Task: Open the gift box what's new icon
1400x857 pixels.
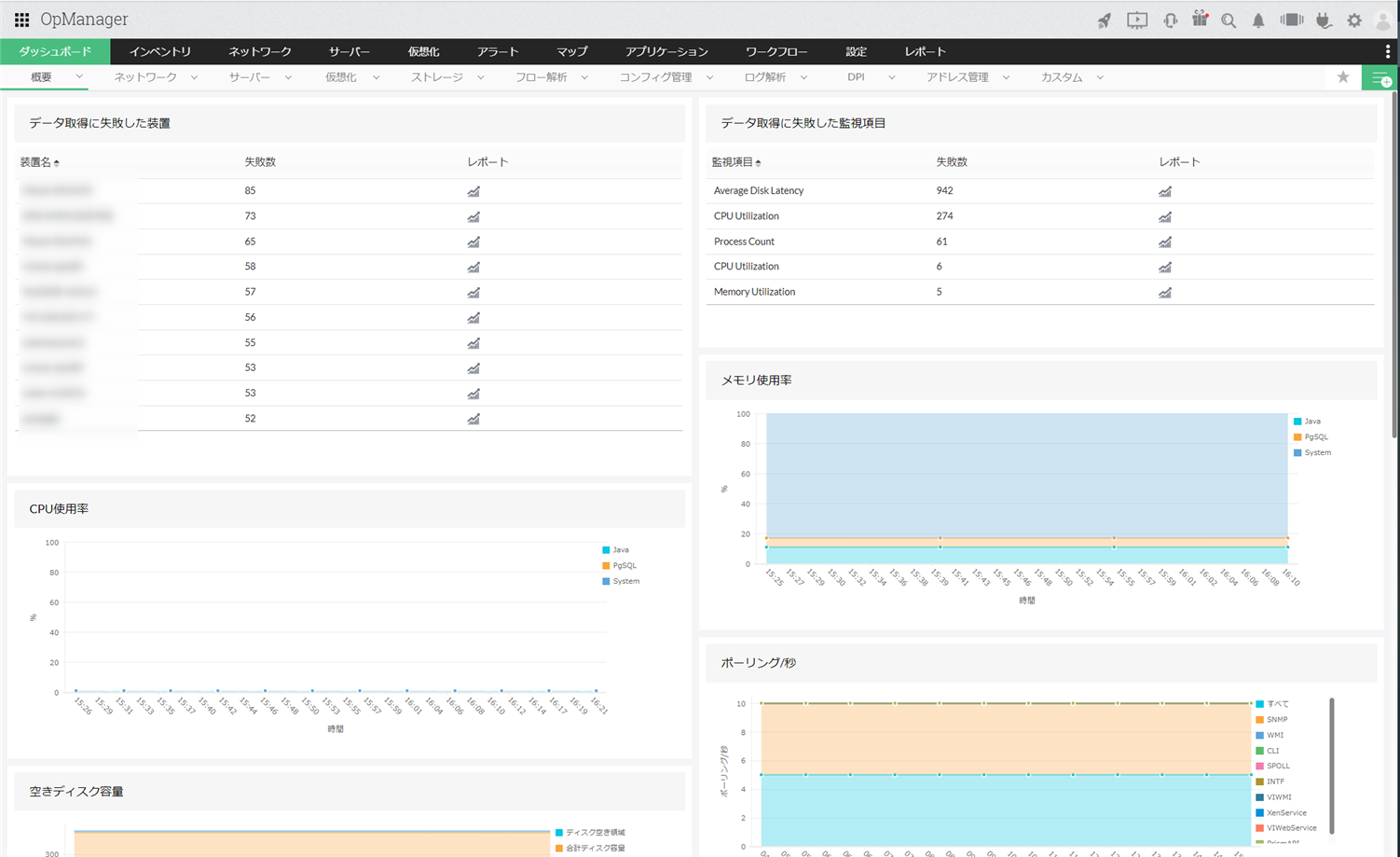Action: click(x=1200, y=20)
